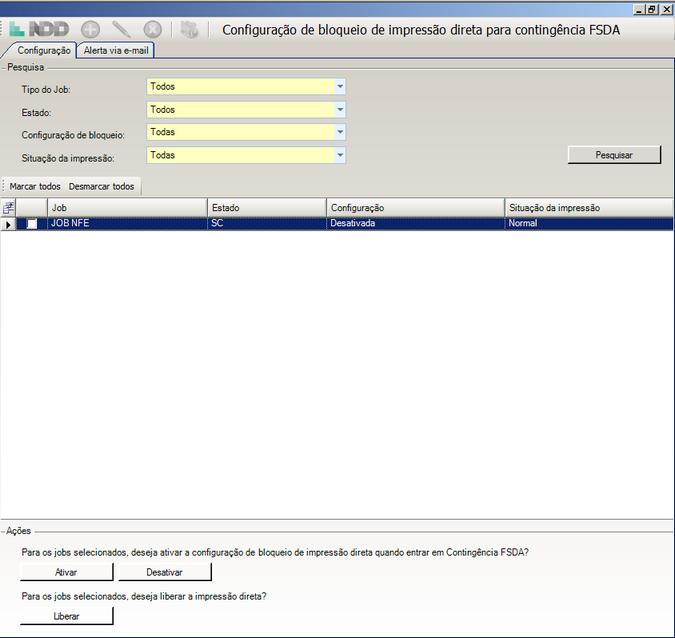Click the Pesquisar button
Image resolution: width=675 pixels, height=638 pixels.
(614, 155)
